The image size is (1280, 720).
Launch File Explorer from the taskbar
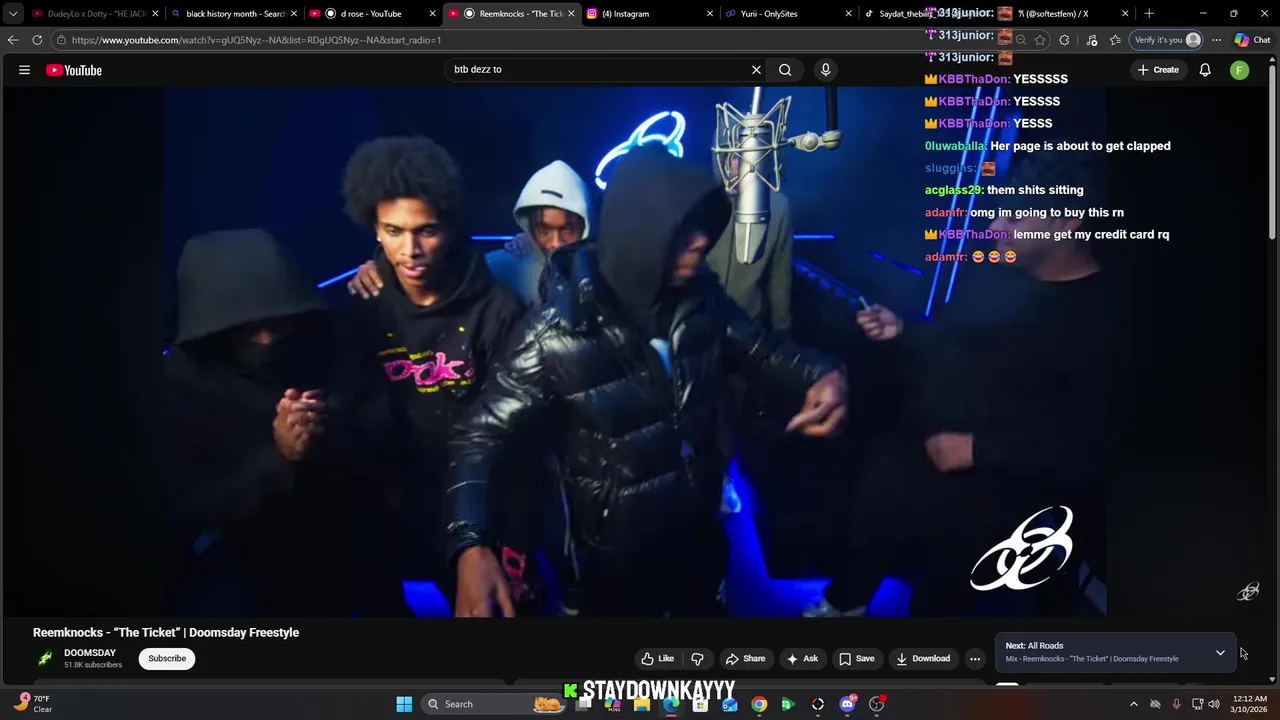(x=642, y=704)
